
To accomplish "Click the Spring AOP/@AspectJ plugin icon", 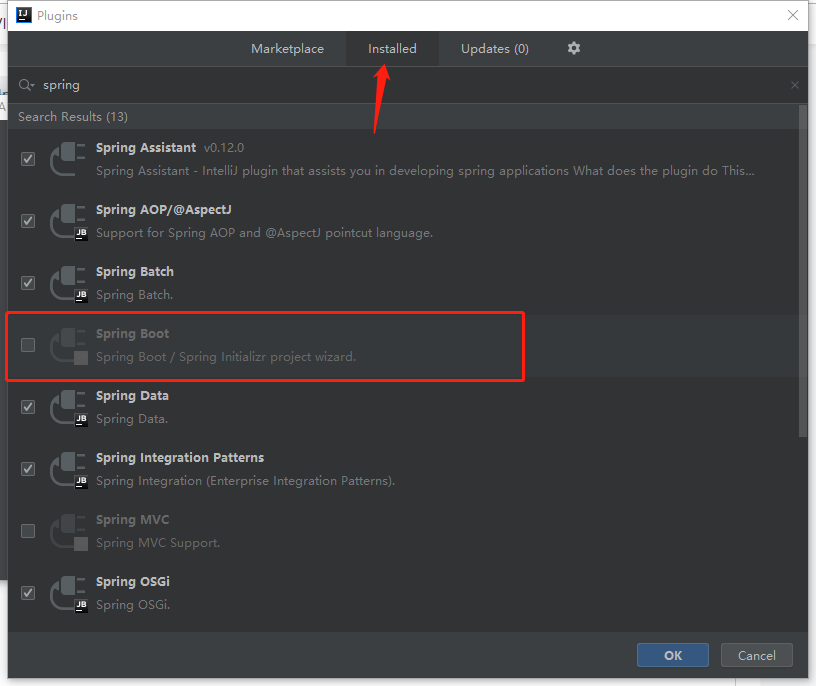I will click(x=68, y=221).
